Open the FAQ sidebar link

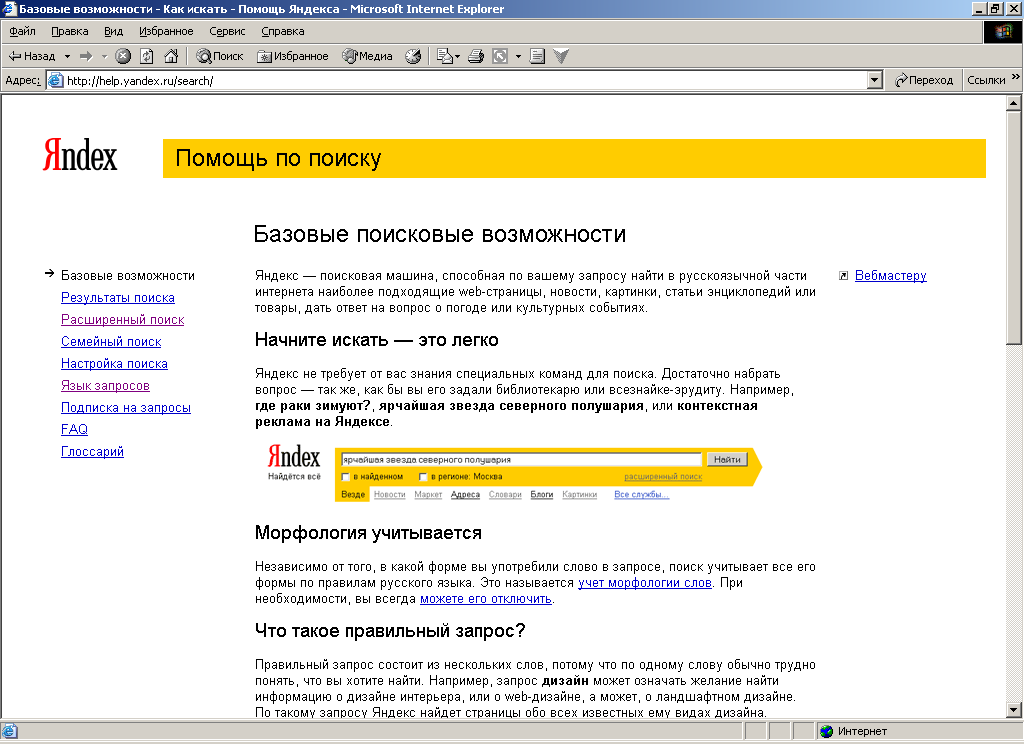point(74,429)
